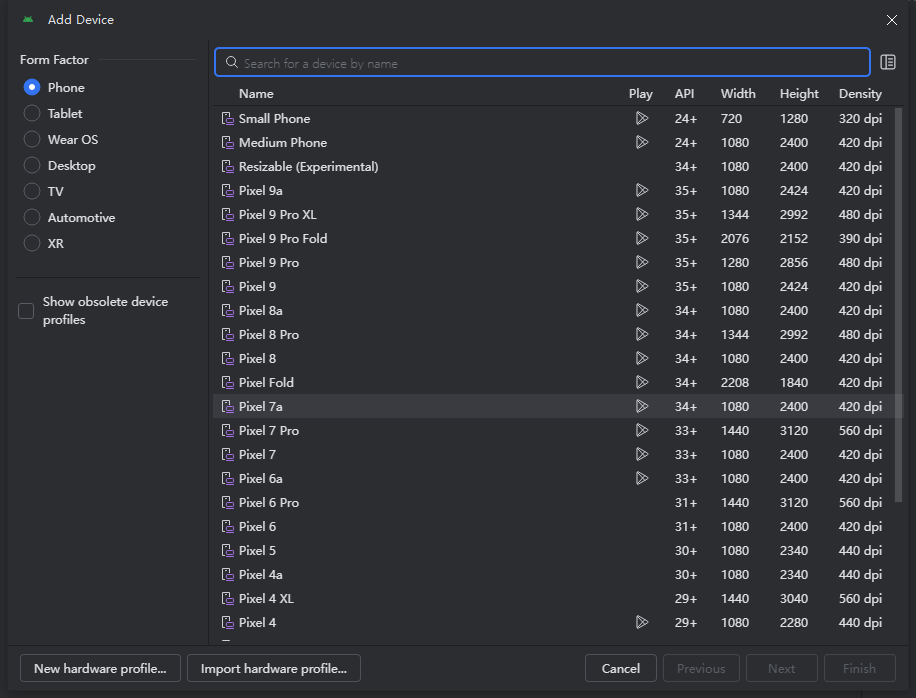Image resolution: width=916 pixels, height=698 pixels.
Task: Open the New hardware profile dialog
Action: click(x=100, y=668)
